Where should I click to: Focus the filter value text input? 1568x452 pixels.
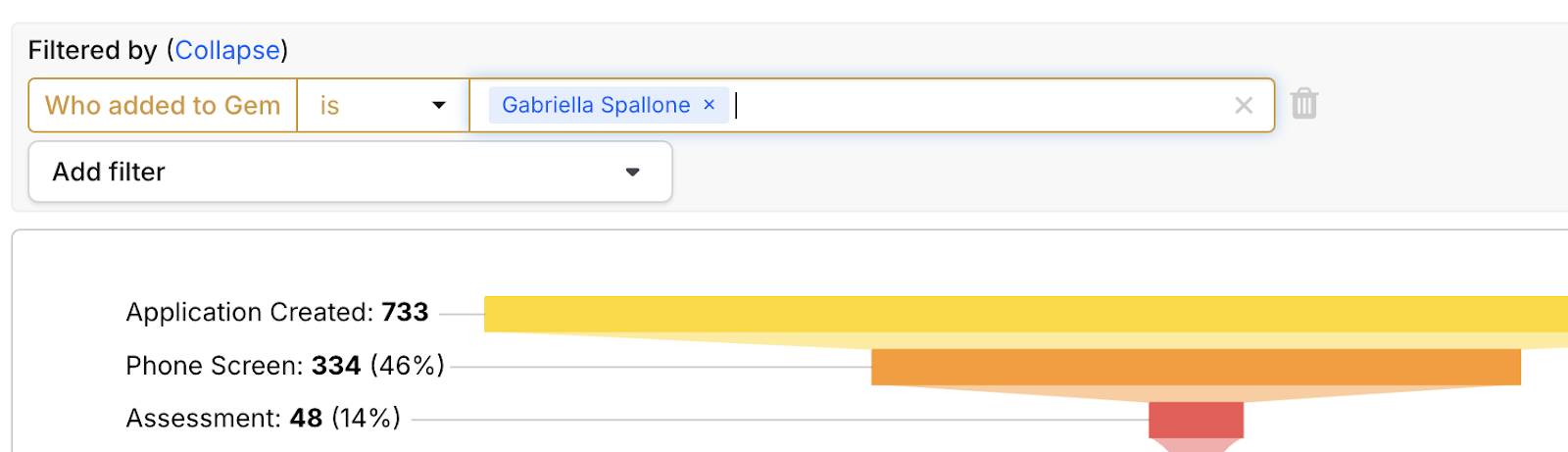click(x=980, y=105)
